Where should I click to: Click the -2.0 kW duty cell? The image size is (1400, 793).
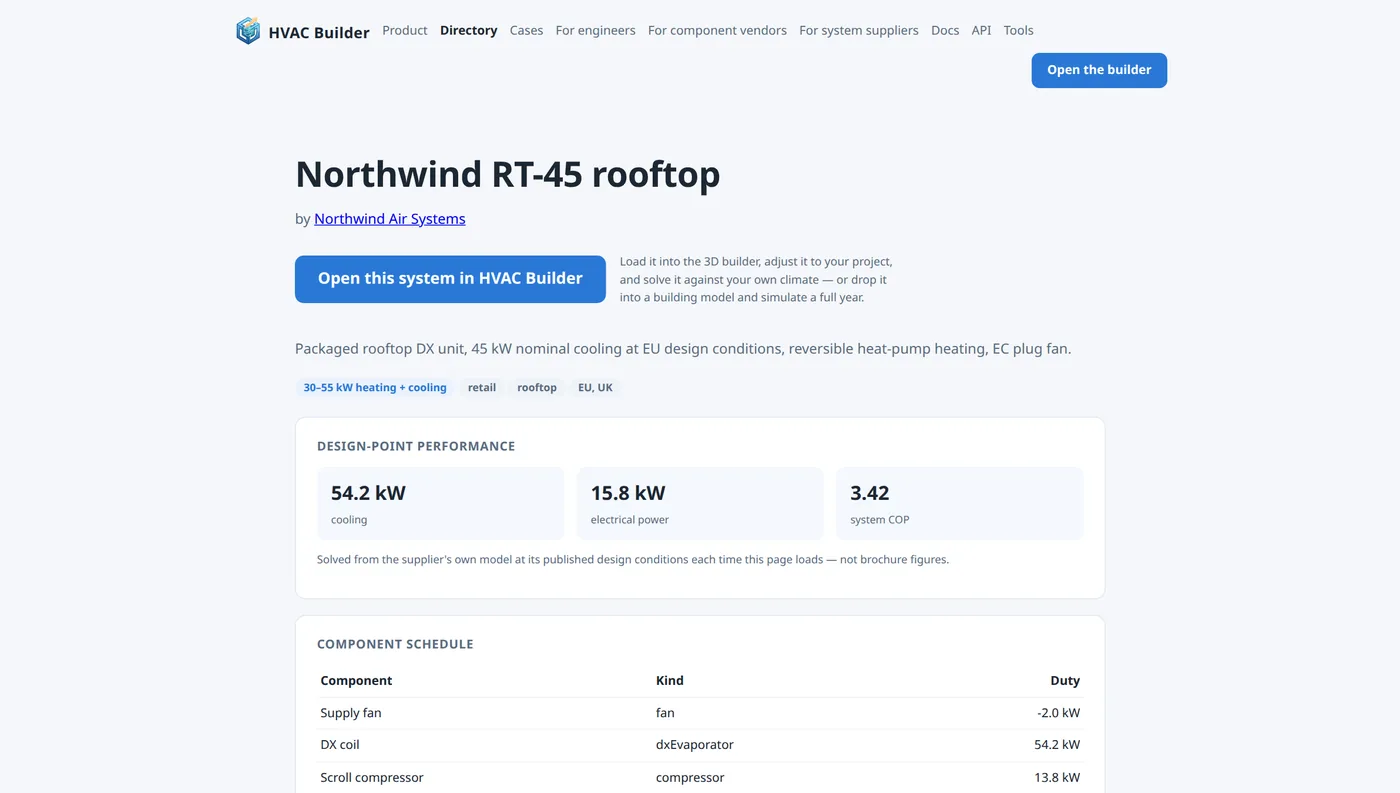coord(1059,713)
